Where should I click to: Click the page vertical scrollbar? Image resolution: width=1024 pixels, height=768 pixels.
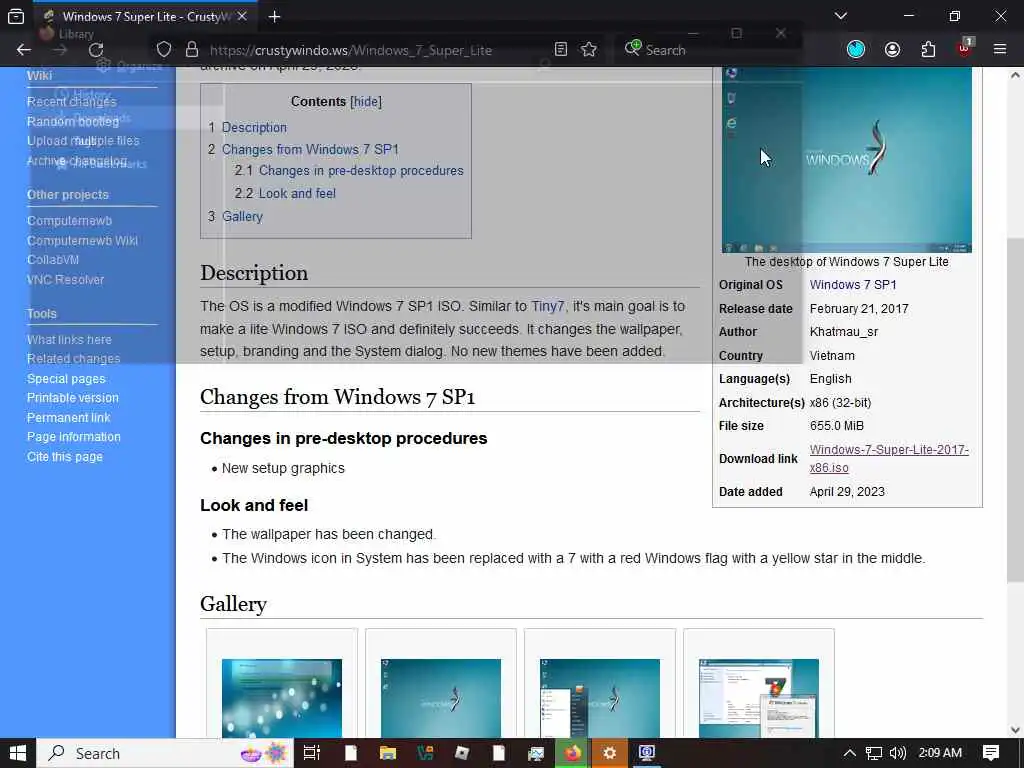tap(1015, 409)
